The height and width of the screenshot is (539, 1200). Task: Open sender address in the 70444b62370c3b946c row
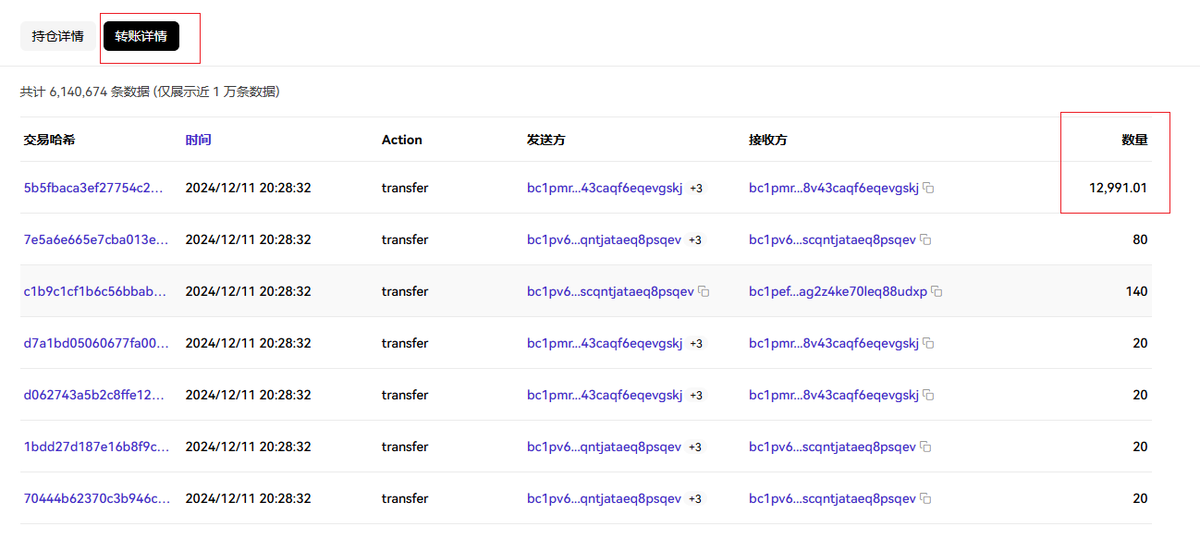[604, 499]
